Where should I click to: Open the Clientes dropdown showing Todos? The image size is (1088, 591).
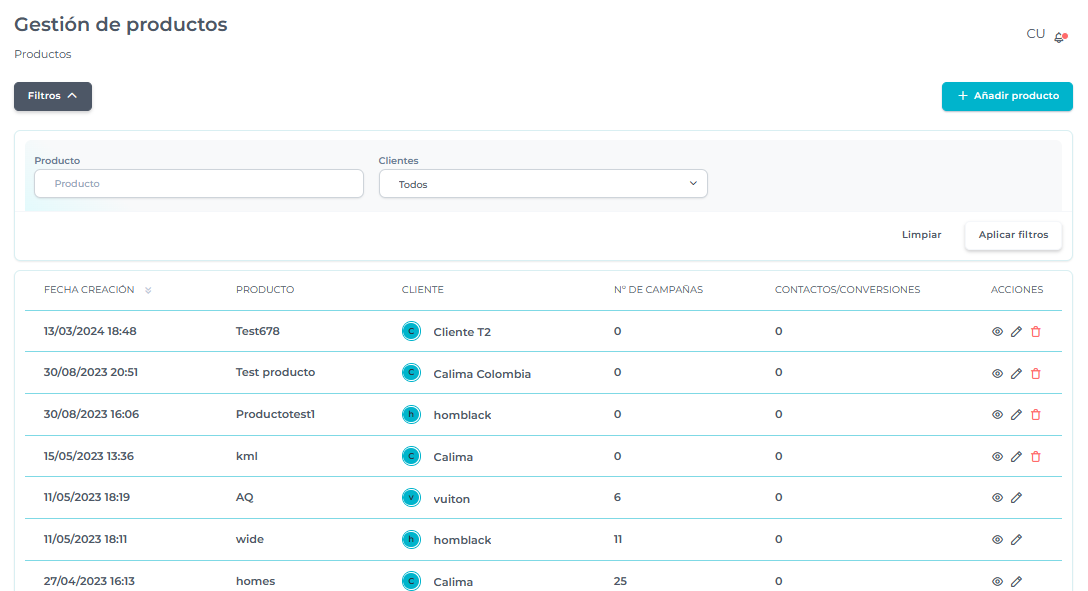pos(542,184)
